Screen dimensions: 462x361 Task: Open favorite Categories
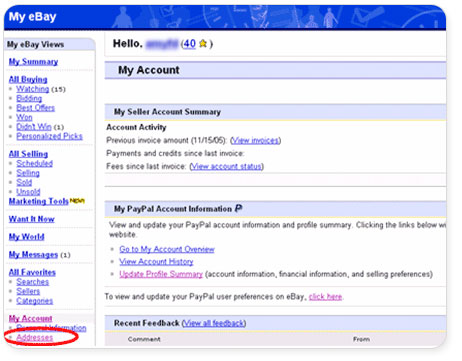[x=35, y=301]
